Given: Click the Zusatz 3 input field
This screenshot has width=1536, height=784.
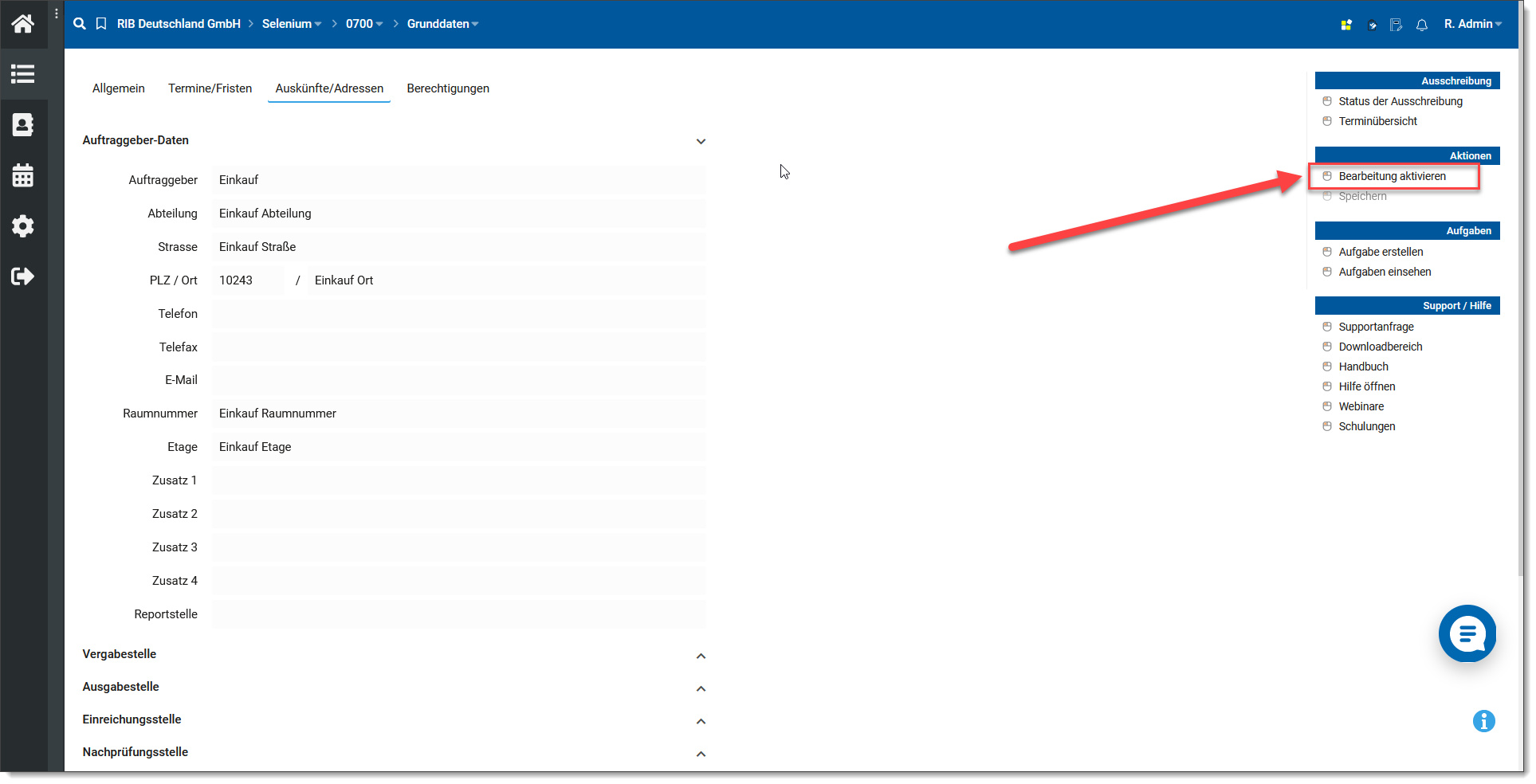Looking at the screenshot, I should (459, 547).
